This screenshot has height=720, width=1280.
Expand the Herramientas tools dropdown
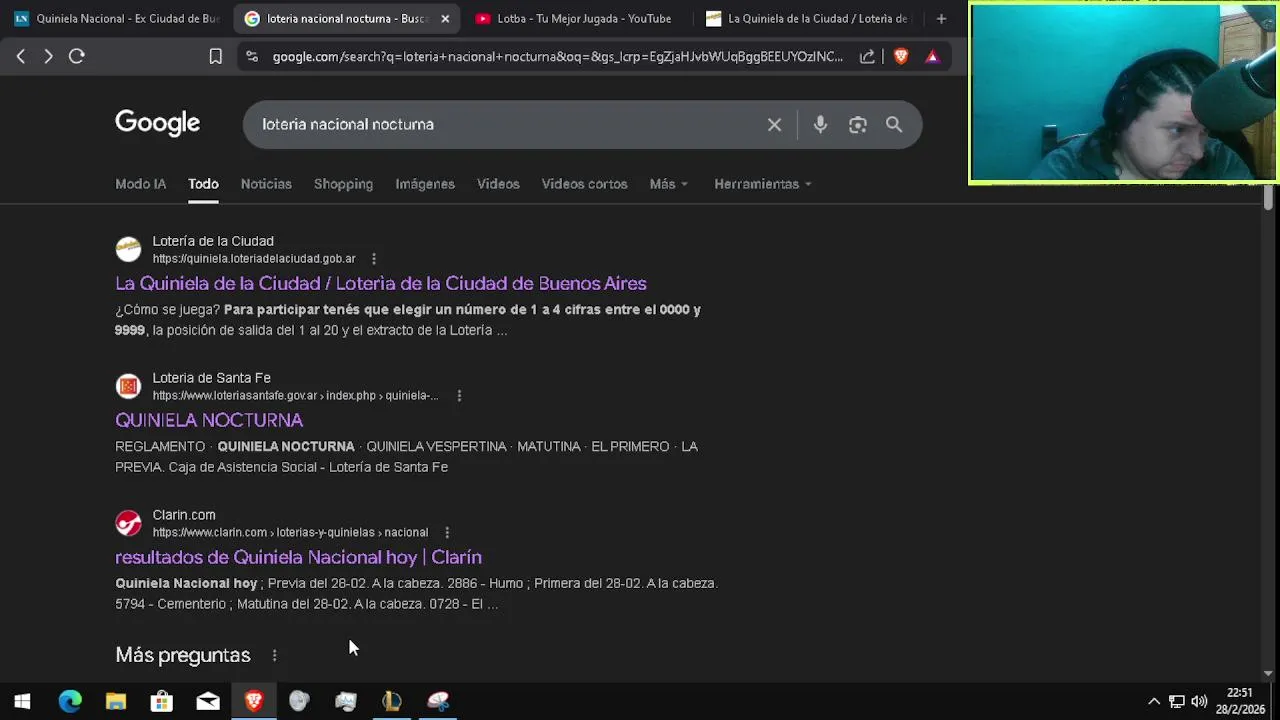tap(763, 184)
